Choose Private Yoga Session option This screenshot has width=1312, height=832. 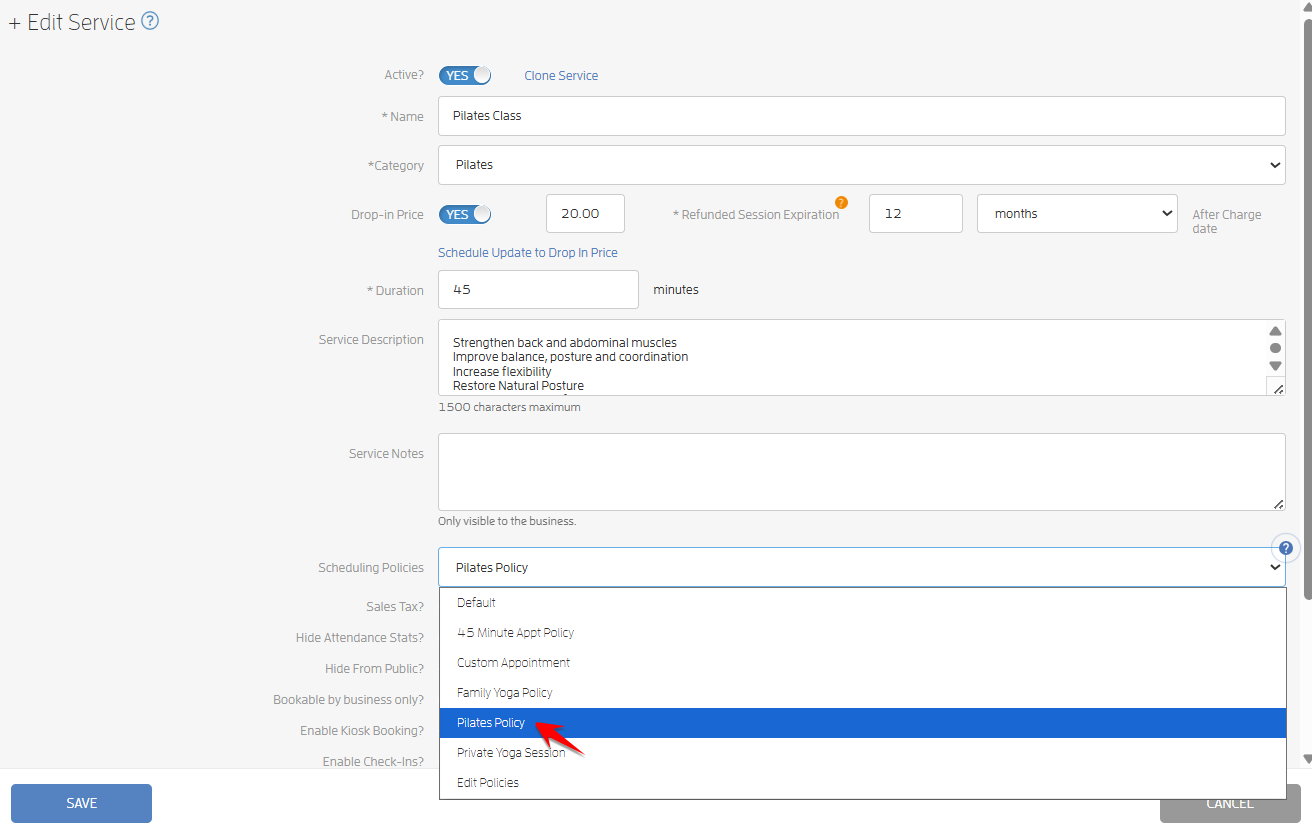point(863,753)
